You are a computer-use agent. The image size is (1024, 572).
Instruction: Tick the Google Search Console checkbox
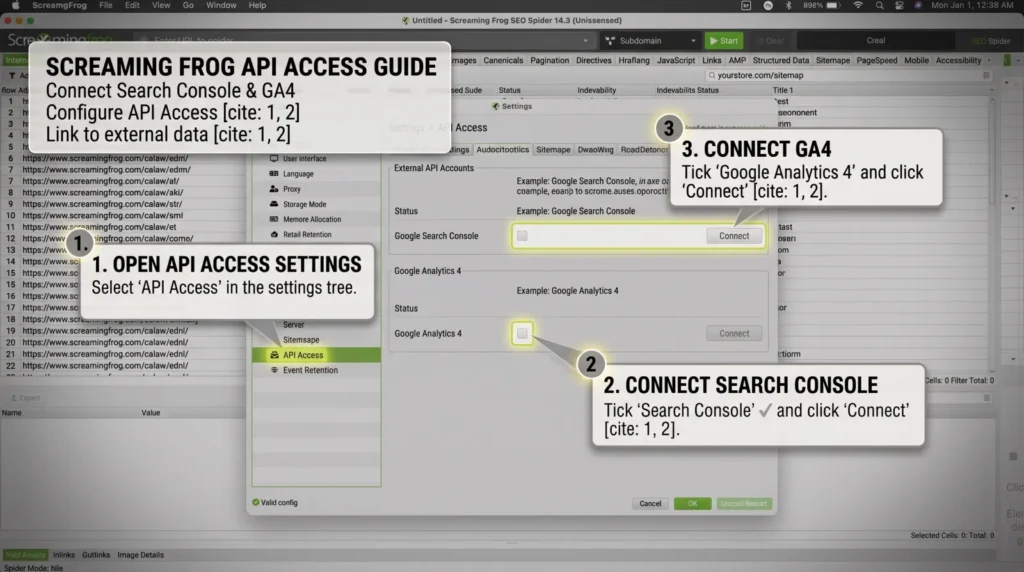[x=522, y=236]
